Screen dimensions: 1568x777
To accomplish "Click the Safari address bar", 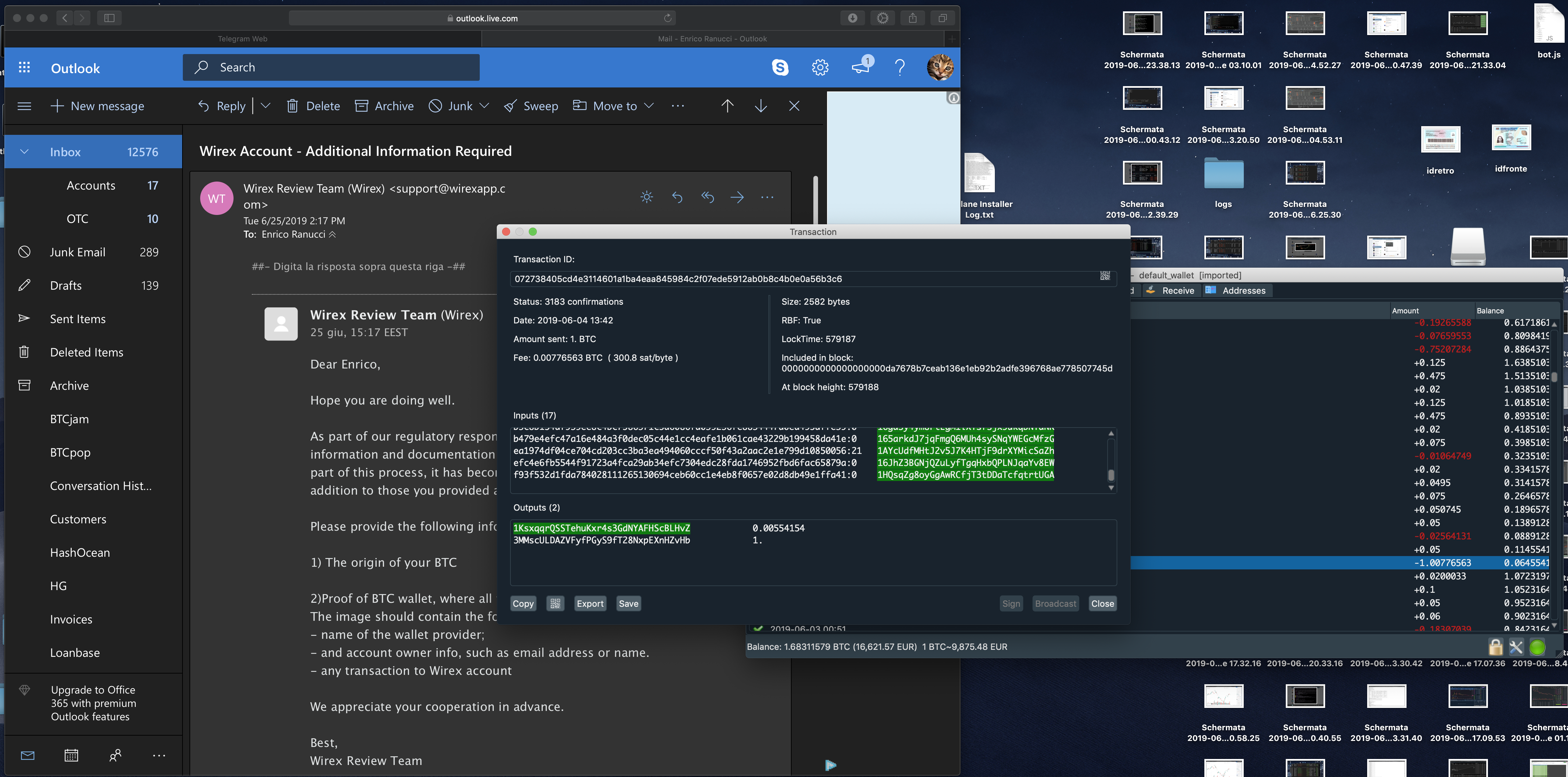I will point(482,18).
